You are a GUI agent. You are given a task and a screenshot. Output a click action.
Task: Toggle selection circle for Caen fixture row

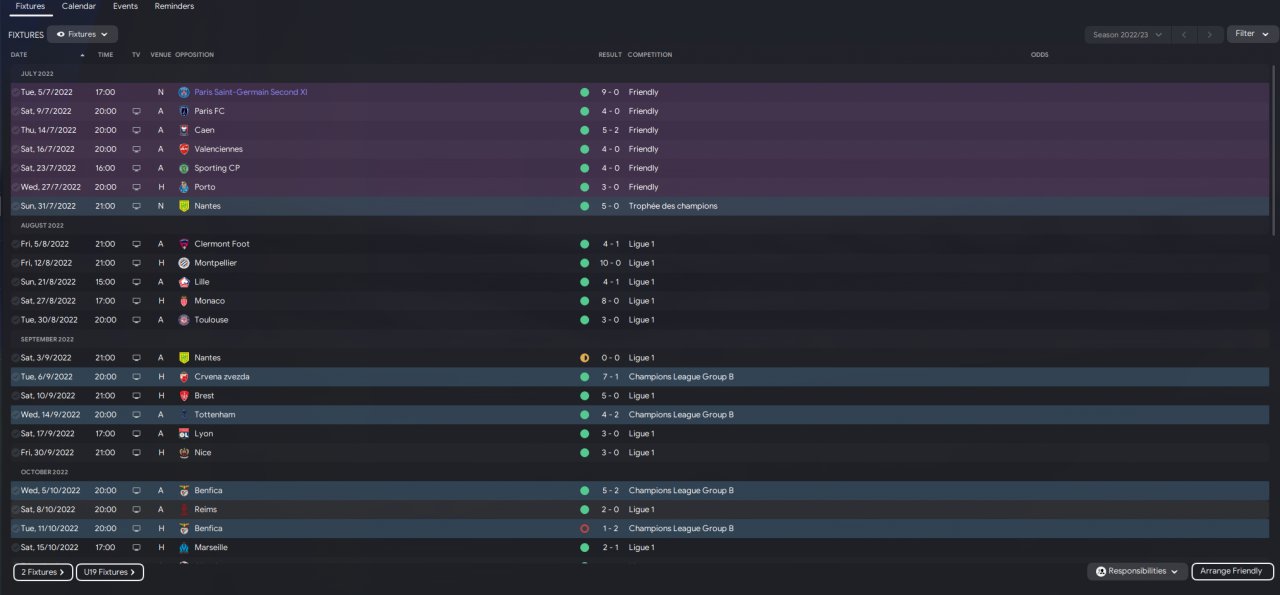15,130
